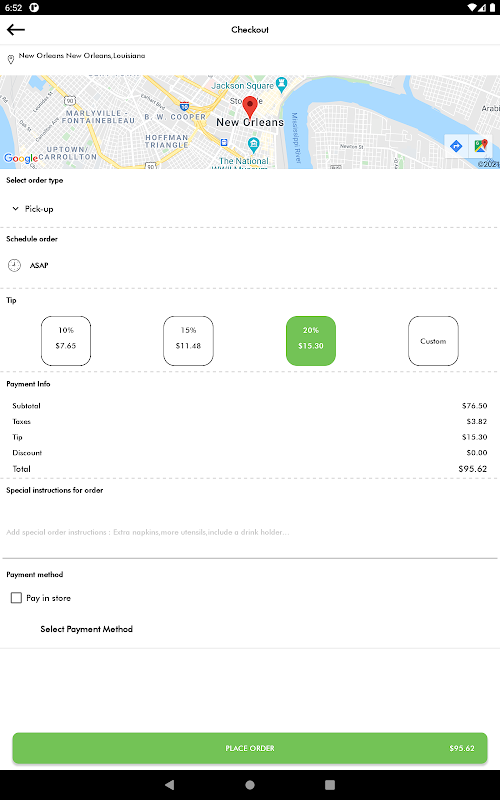The width and height of the screenshot is (500, 800).
Task: Tap Jackson Square museum marker on map
Action: pos(281,84)
